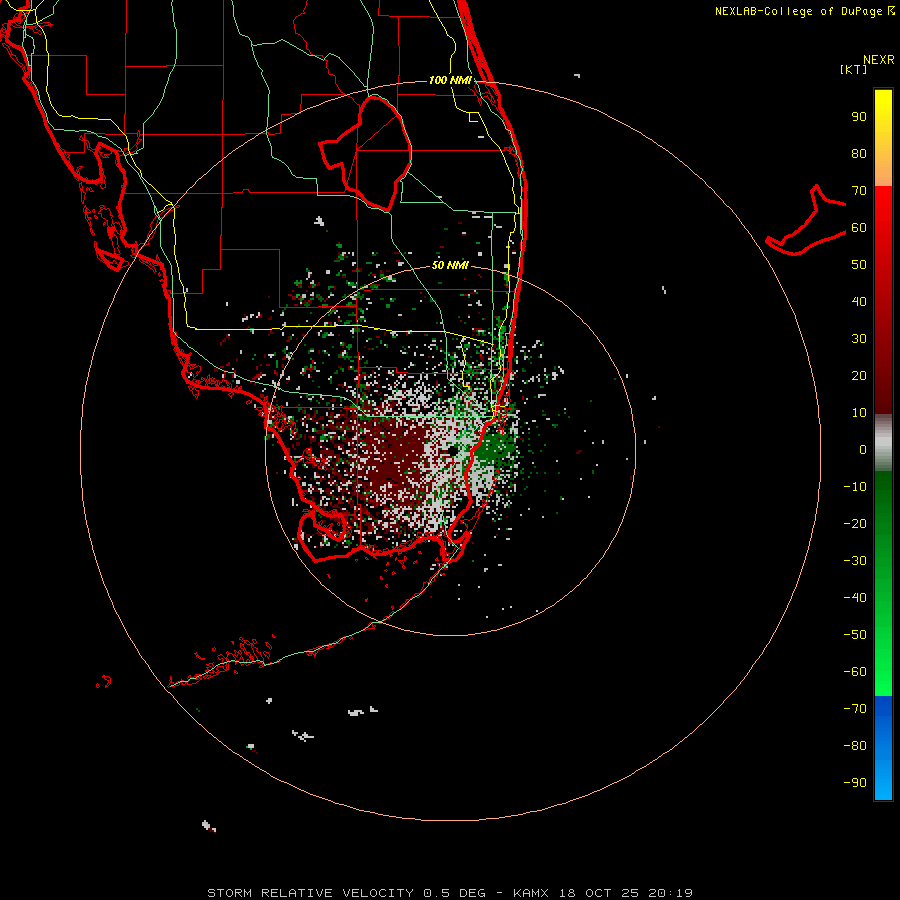The image size is (900, 900).
Task: Click the -20 value on the velocity scale
Action: (855, 523)
